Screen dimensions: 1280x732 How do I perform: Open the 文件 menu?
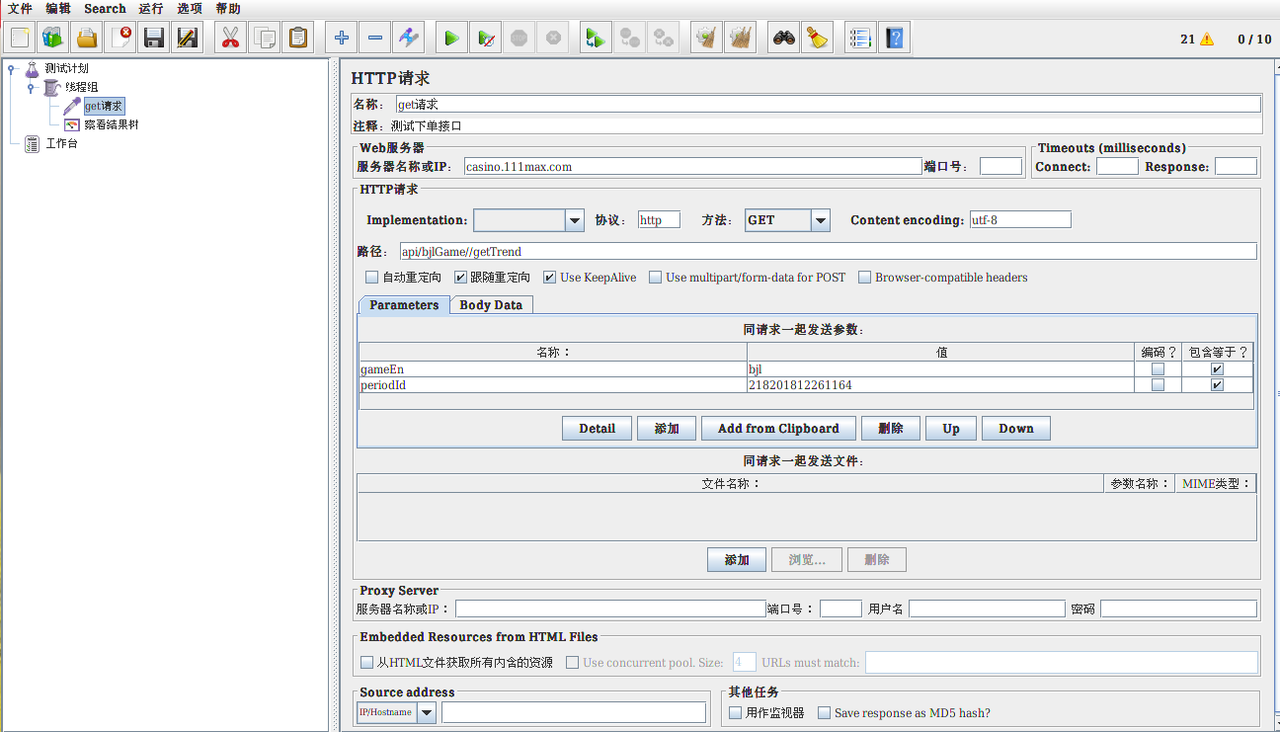[20, 8]
